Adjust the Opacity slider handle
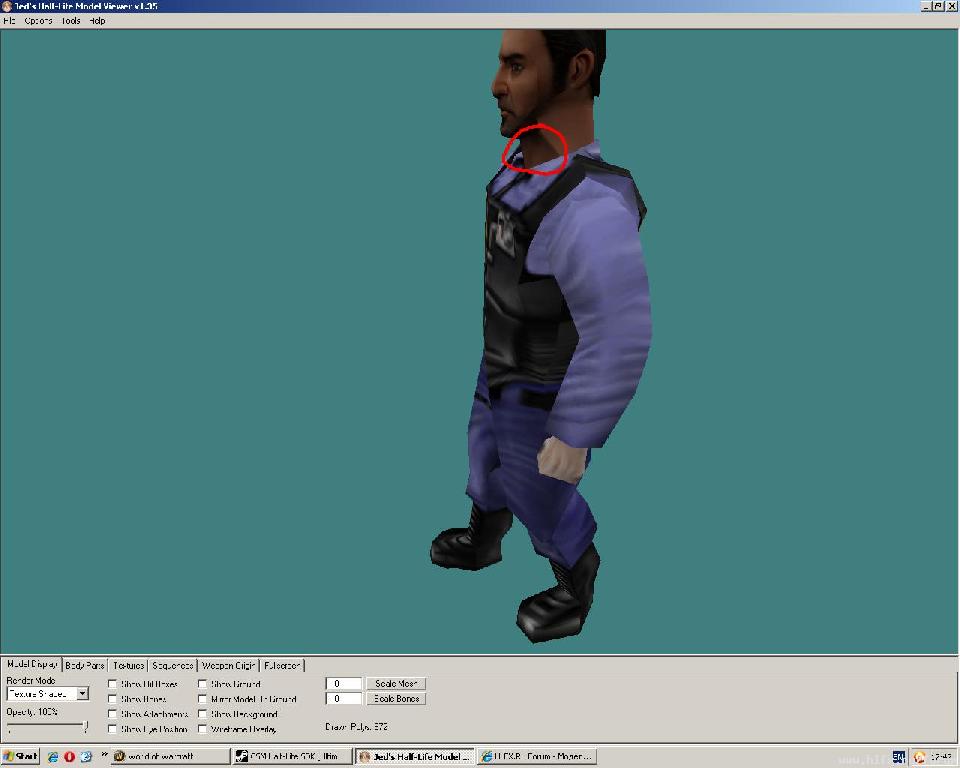The height and width of the screenshot is (768, 960). (x=86, y=726)
